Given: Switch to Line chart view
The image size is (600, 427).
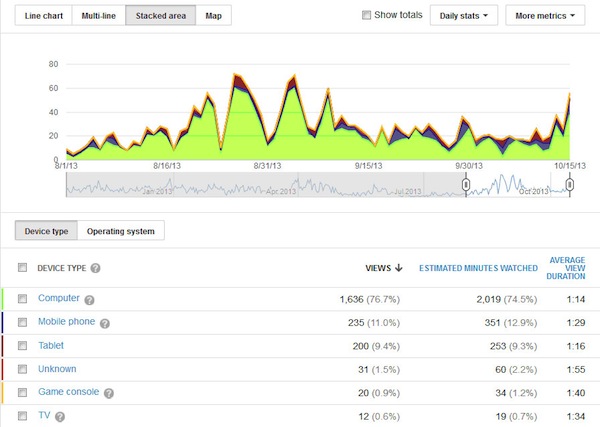Looking at the screenshot, I should (x=42, y=16).
